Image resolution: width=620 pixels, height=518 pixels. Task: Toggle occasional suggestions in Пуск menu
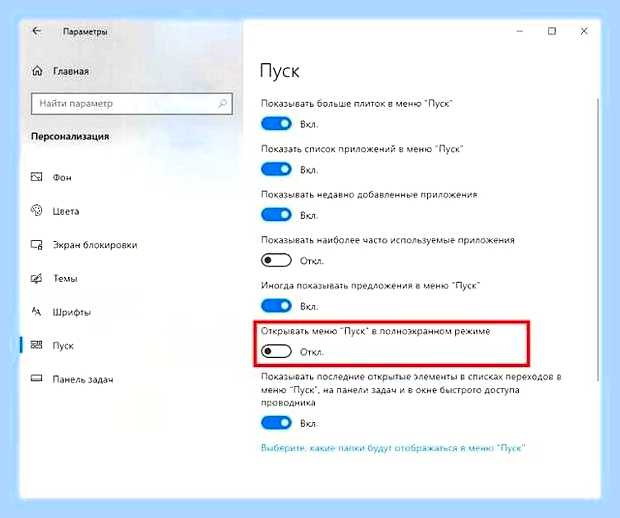tap(276, 306)
